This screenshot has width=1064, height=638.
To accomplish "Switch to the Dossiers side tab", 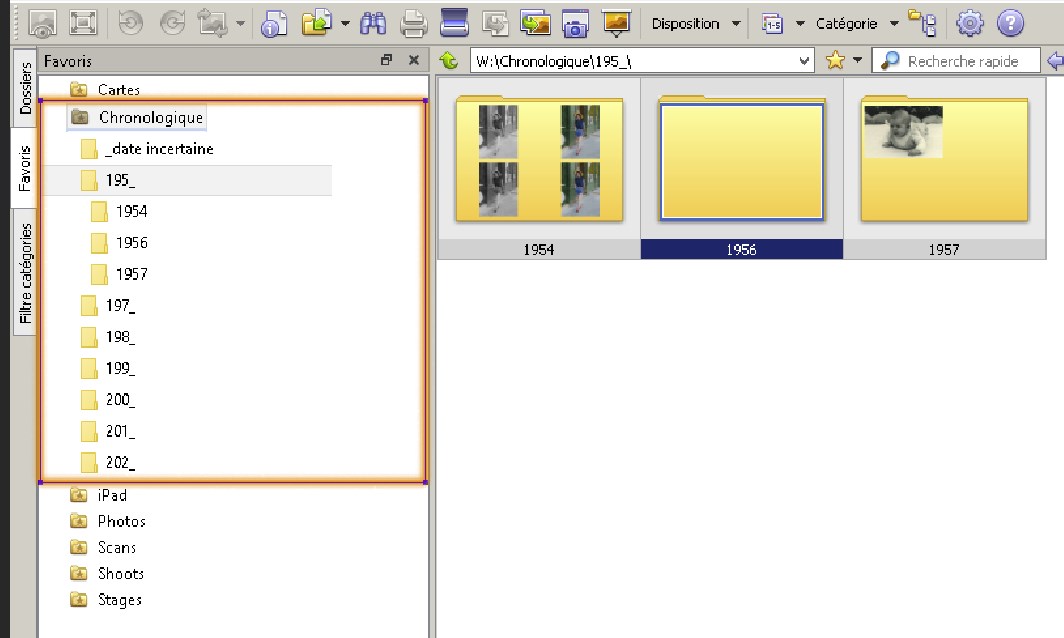I will [x=25, y=88].
